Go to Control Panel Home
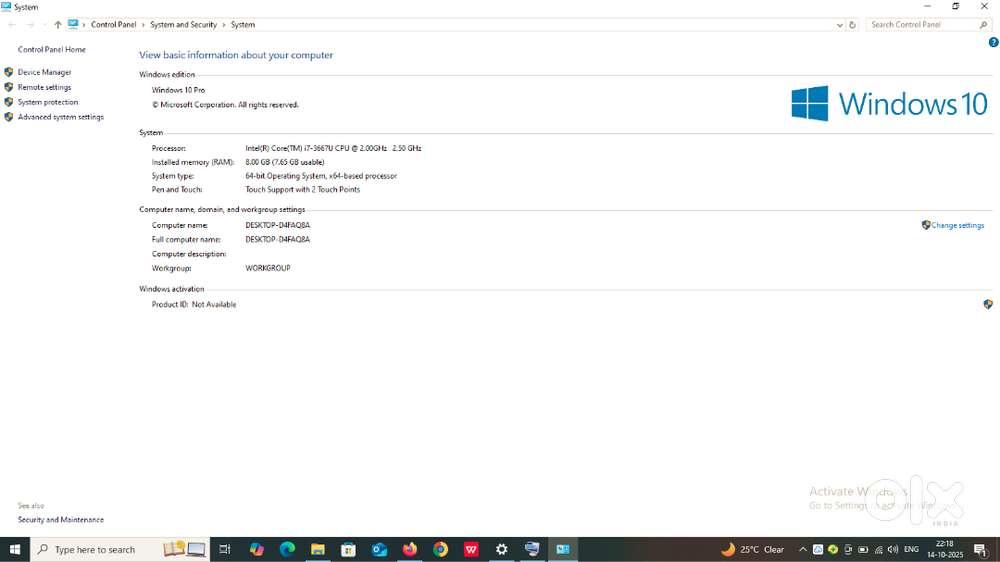 52,49
